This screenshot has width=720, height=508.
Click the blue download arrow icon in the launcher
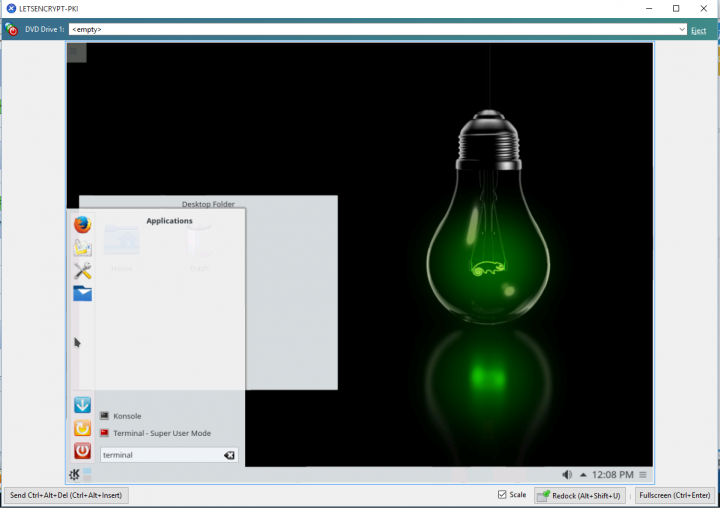click(82, 405)
